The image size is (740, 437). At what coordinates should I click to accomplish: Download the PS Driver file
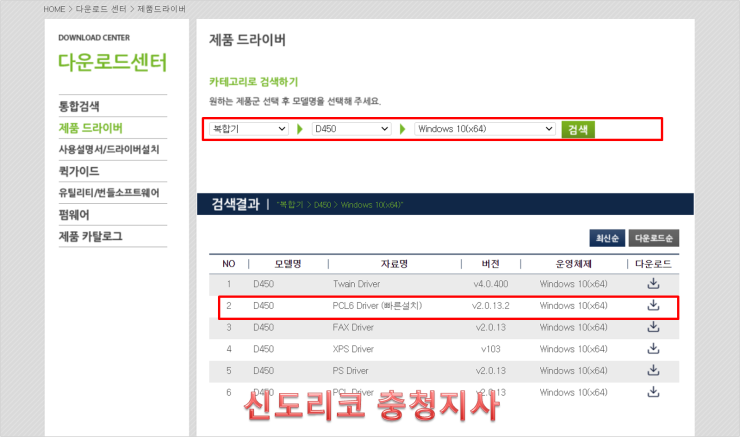click(653, 370)
